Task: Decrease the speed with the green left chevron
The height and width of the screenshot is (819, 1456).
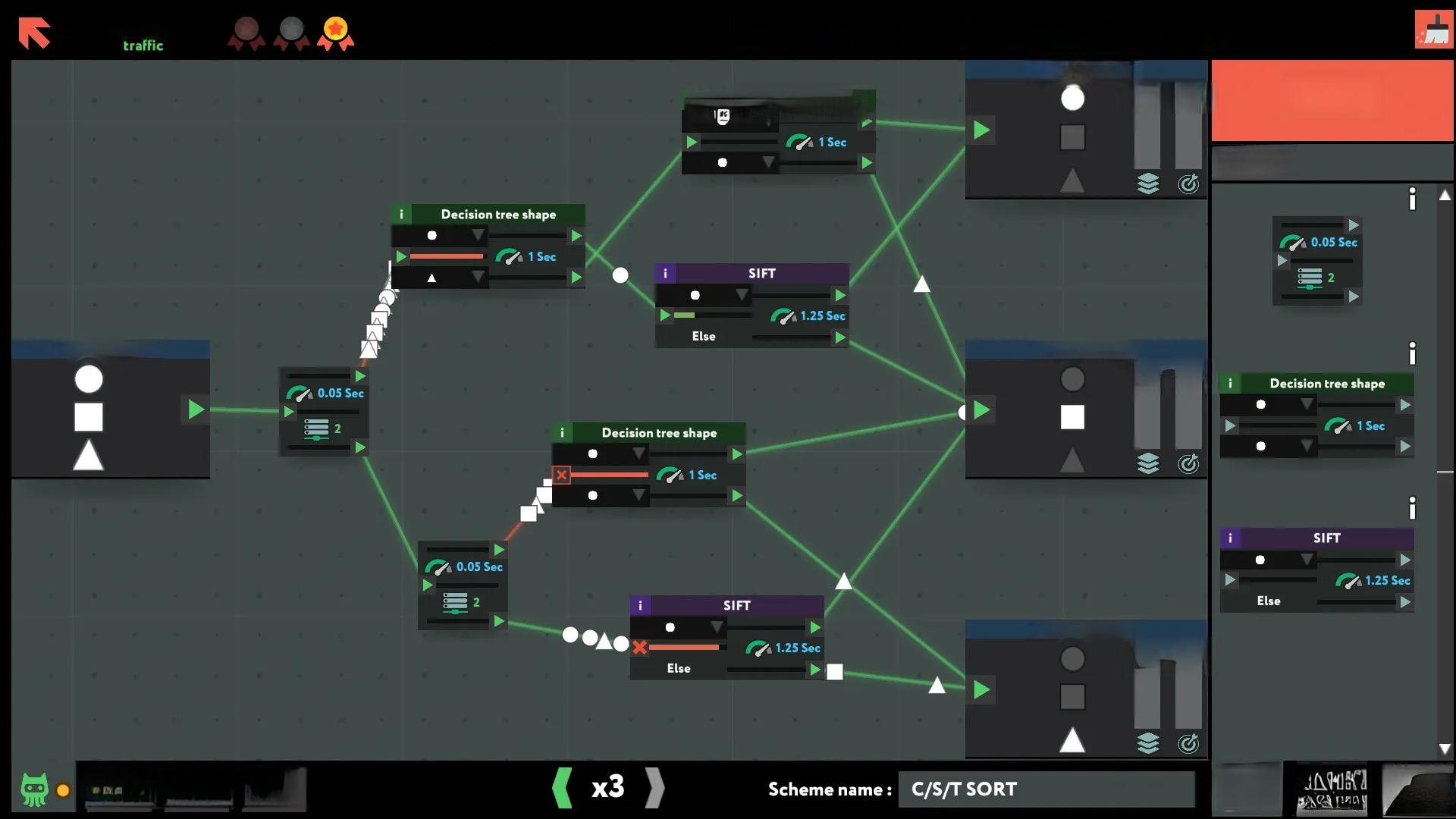Action: [x=562, y=788]
